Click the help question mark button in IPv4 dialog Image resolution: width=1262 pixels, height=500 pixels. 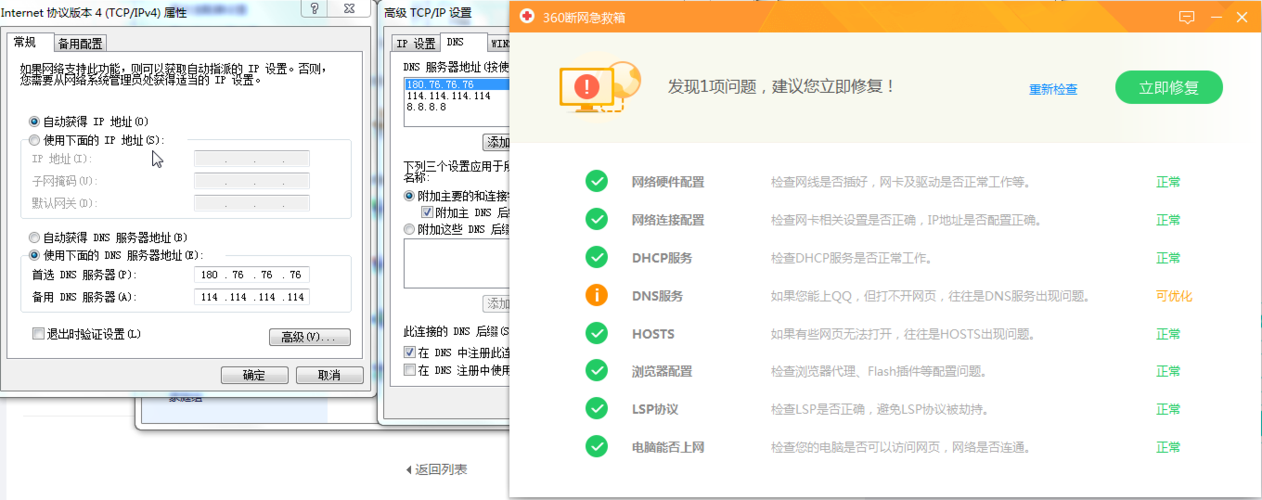314,9
